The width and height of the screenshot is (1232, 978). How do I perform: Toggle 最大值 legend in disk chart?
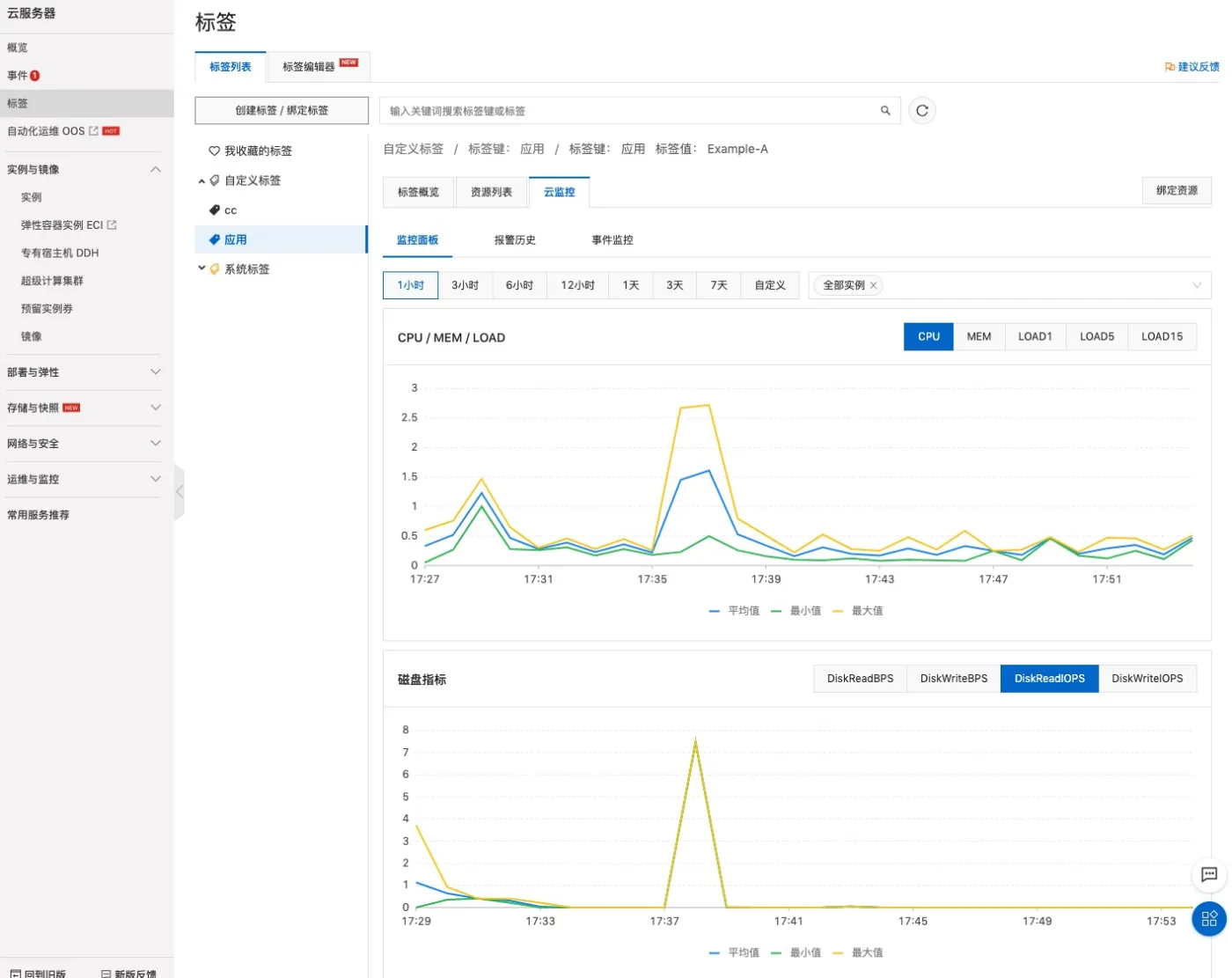coord(857,952)
